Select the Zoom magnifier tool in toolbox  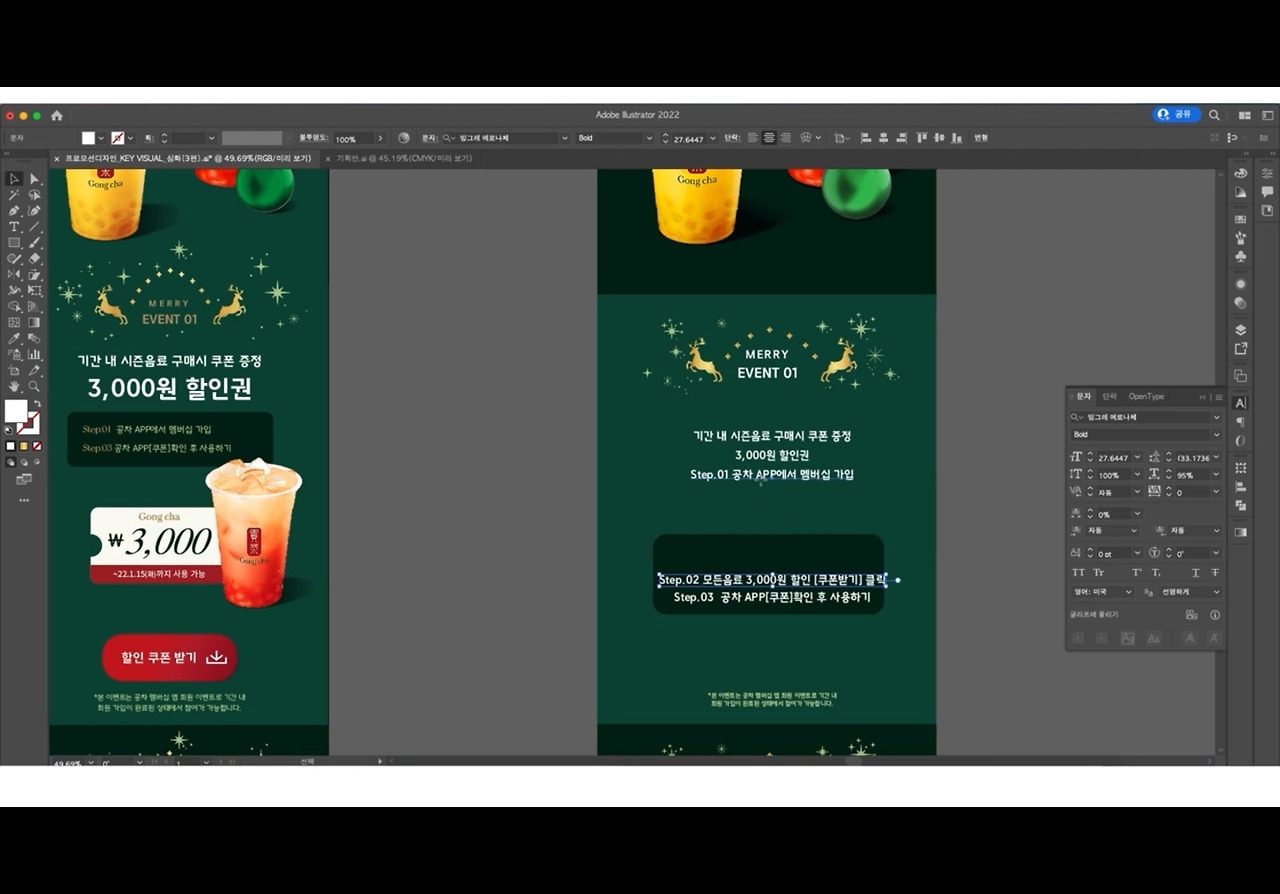(x=34, y=386)
